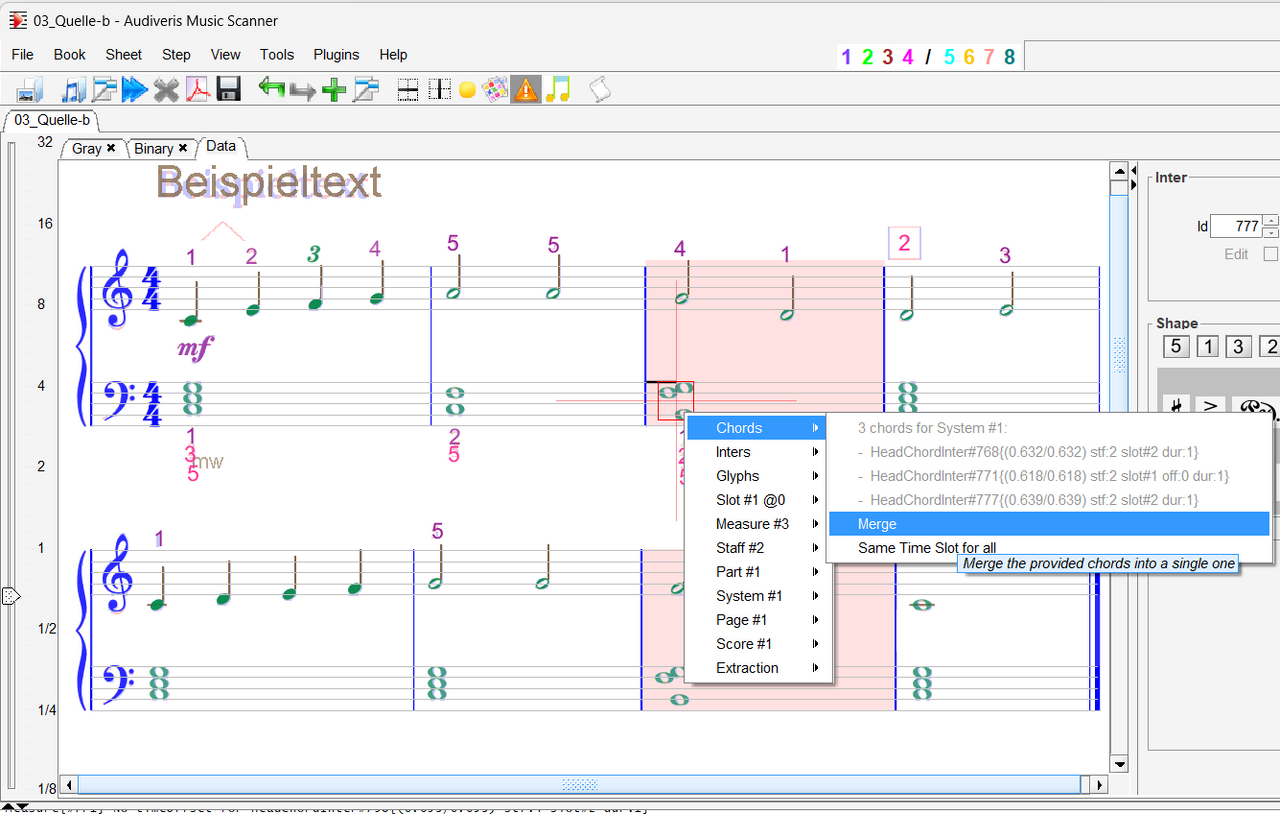Open the Sheet menu
Screen dimensions: 1280x814
[124, 55]
